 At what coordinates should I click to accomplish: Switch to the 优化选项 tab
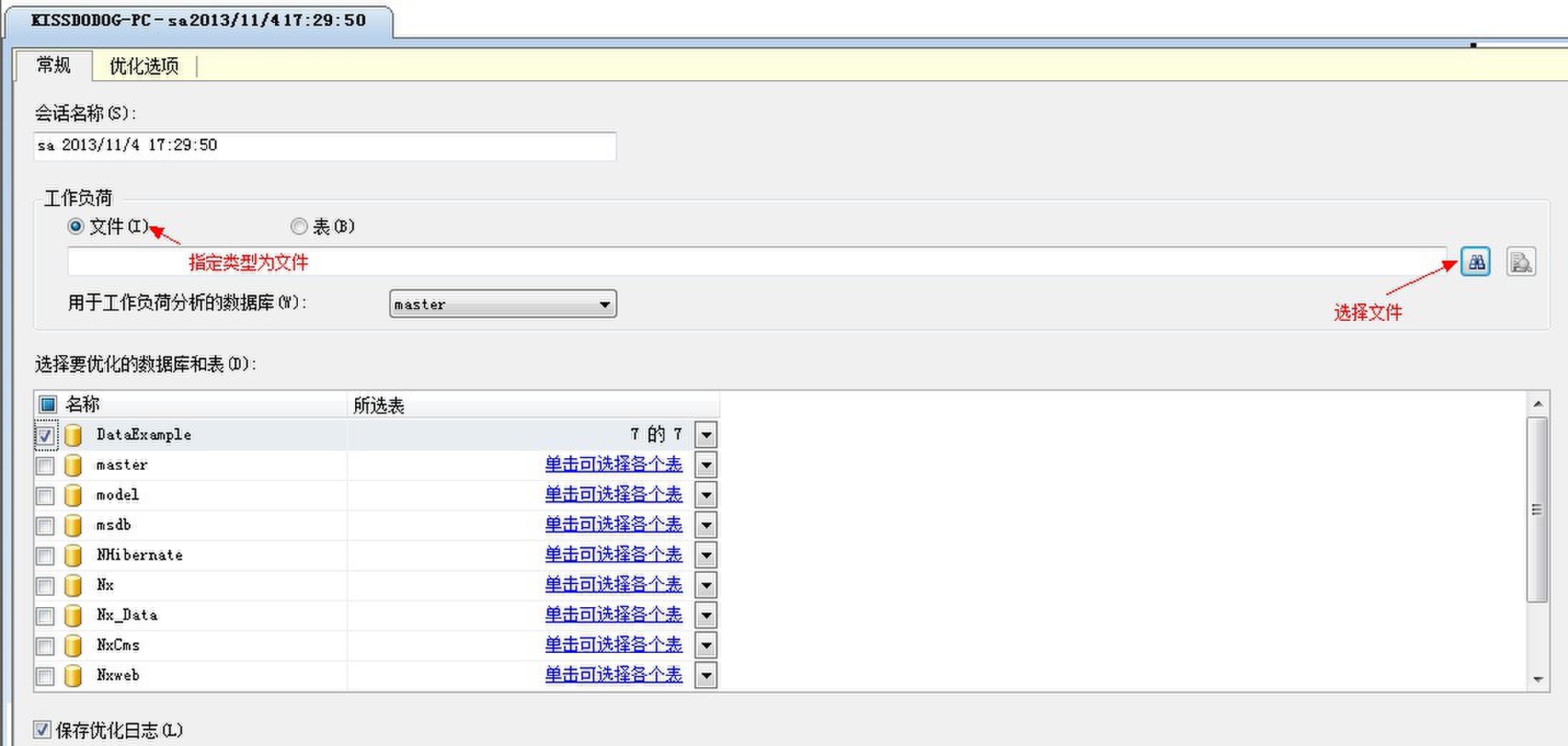pos(144,66)
